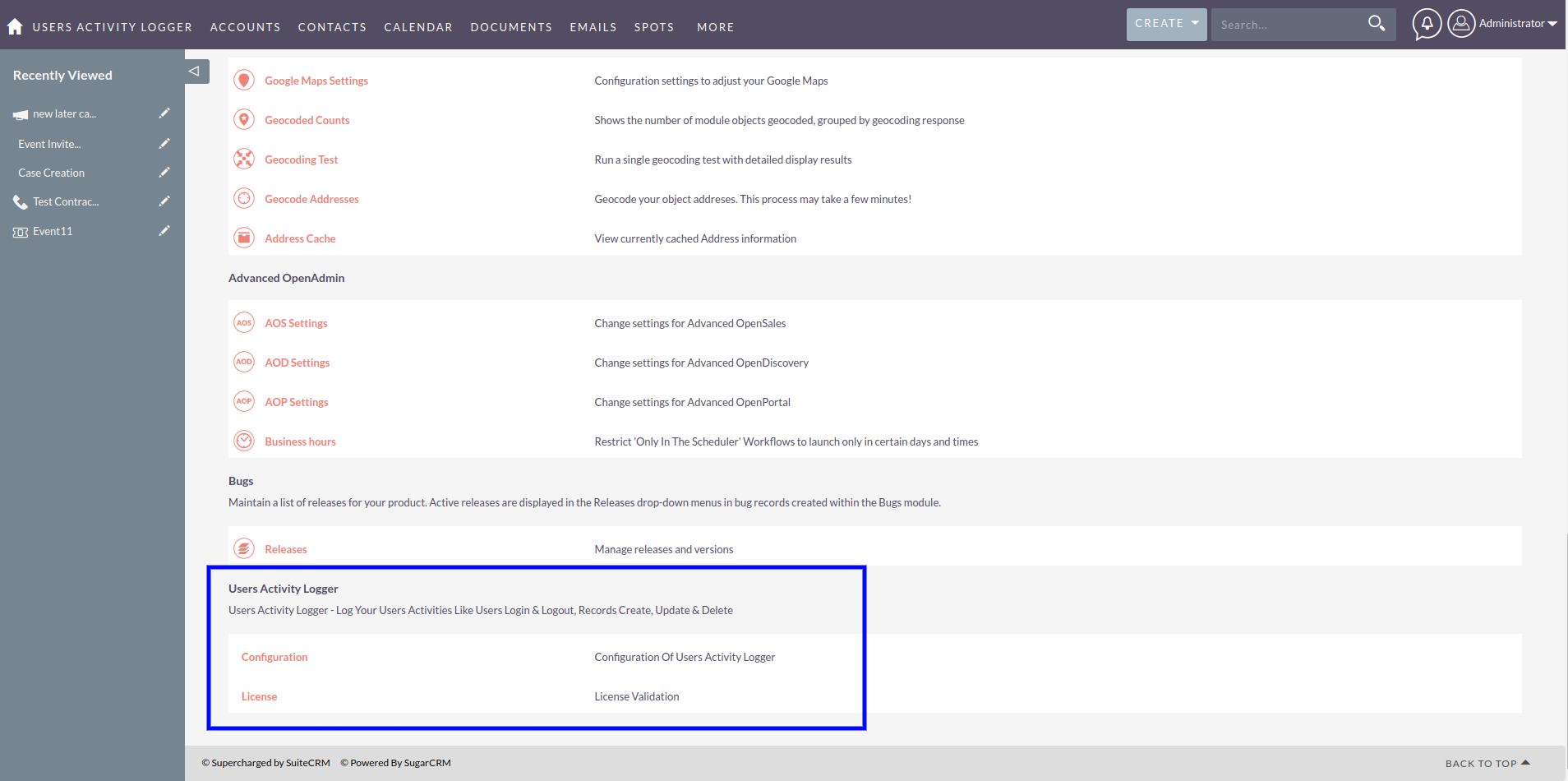Open the notifications bell icon
1568x781 pixels.
(1427, 24)
